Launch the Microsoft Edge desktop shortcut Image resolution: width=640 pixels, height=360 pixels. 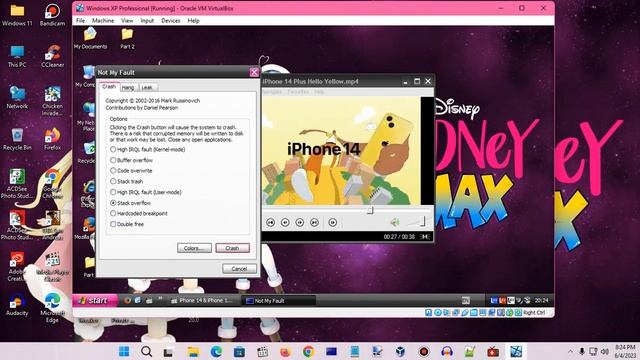pyautogui.click(x=52, y=309)
